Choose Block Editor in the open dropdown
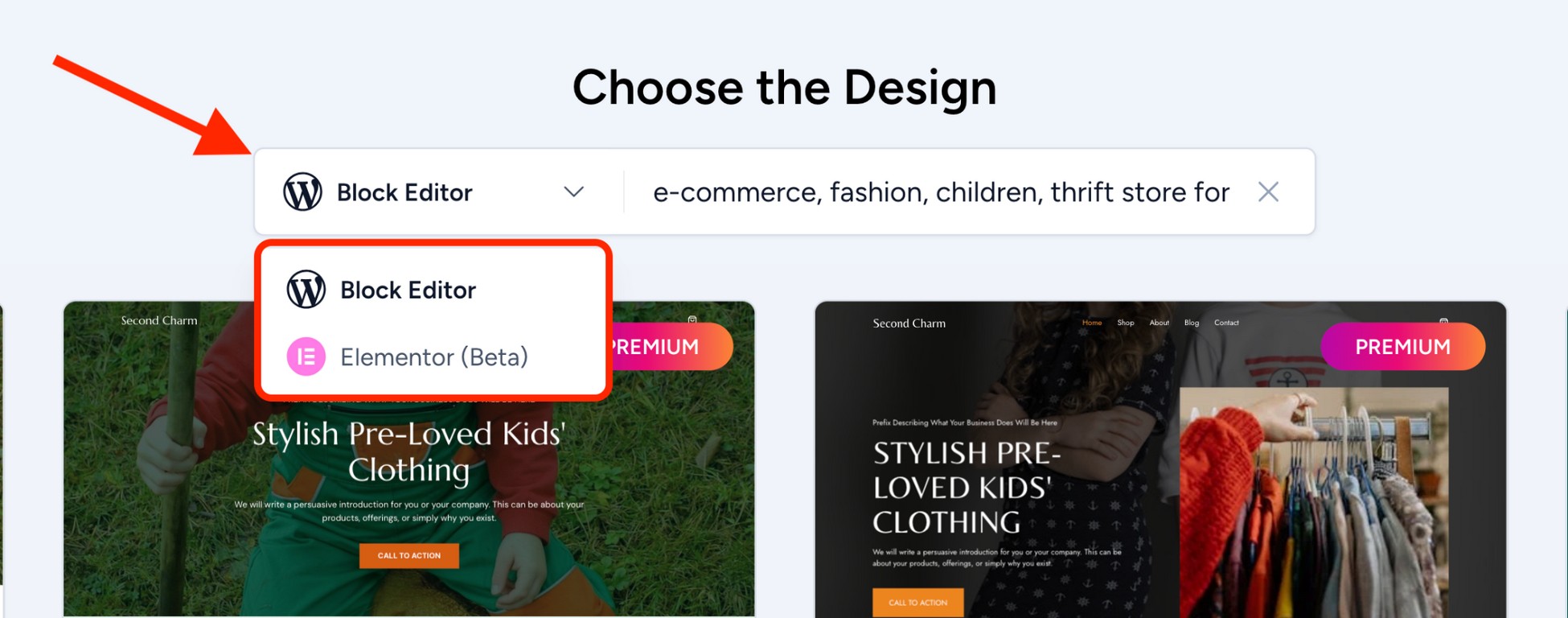Viewport: 1568px width, 618px height. pyautogui.click(x=408, y=290)
